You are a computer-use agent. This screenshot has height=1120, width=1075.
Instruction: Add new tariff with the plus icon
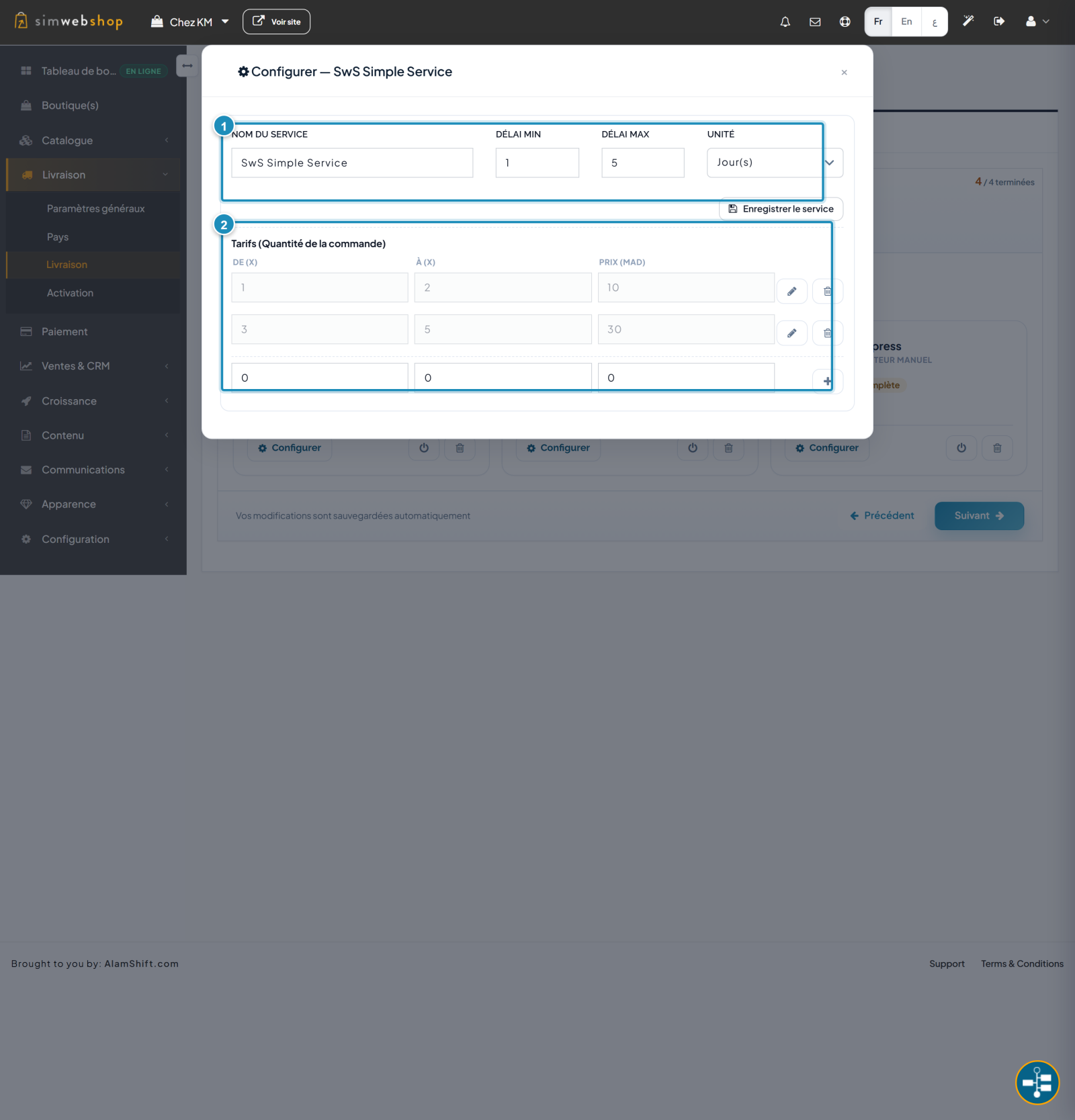click(x=827, y=381)
